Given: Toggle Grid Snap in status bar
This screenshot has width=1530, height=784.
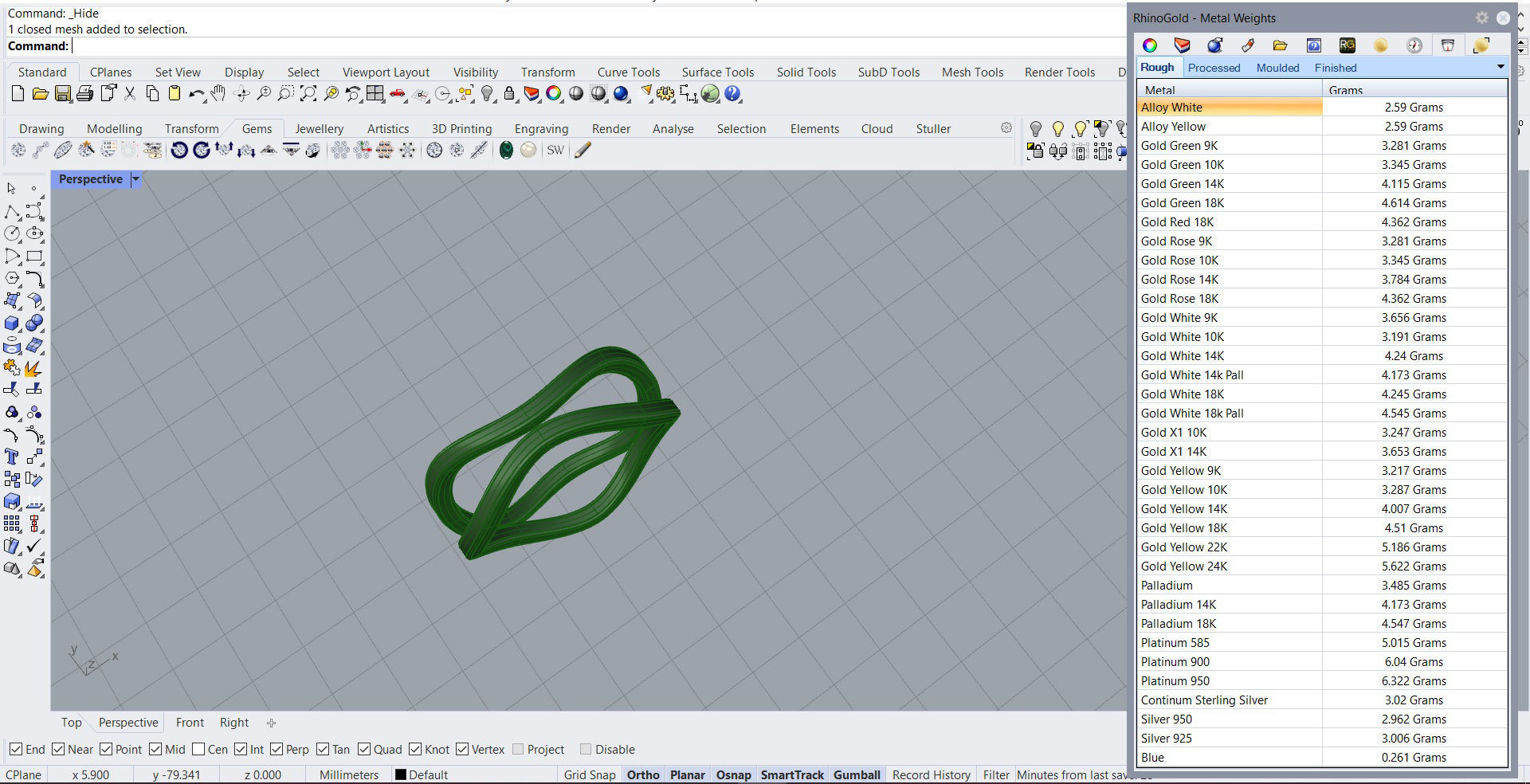Looking at the screenshot, I should click(x=590, y=774).
